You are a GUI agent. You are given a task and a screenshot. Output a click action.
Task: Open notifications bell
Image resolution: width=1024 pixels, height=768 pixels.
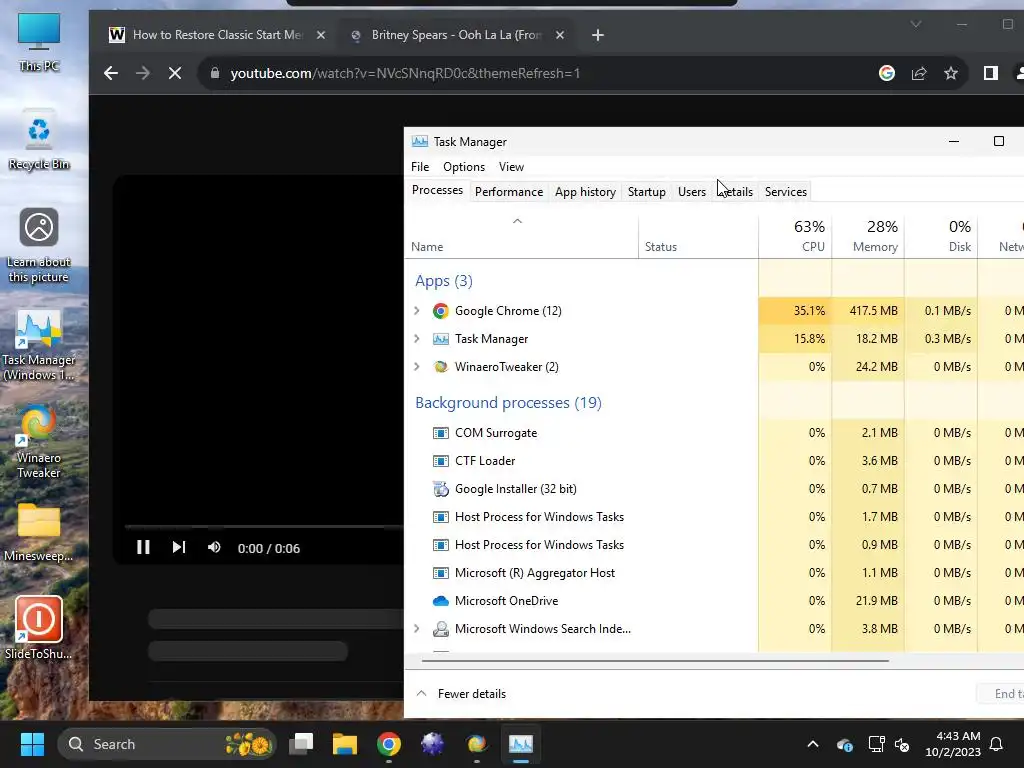click(997, 744)
